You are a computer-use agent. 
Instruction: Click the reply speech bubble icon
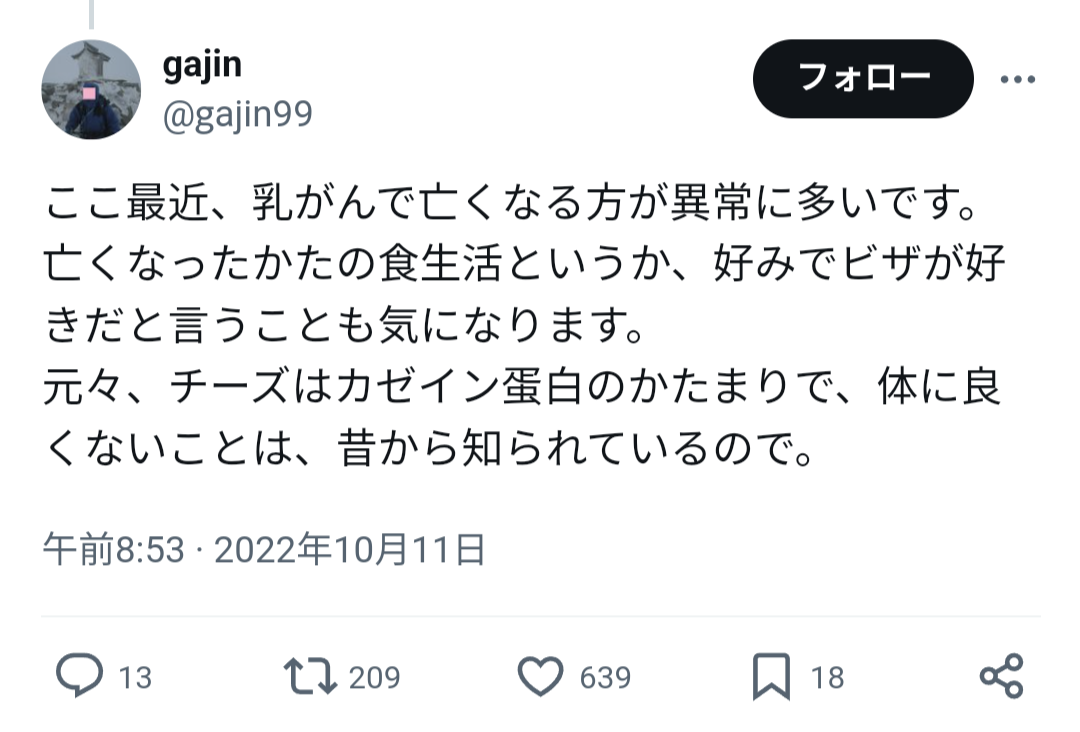pos(79,676)
